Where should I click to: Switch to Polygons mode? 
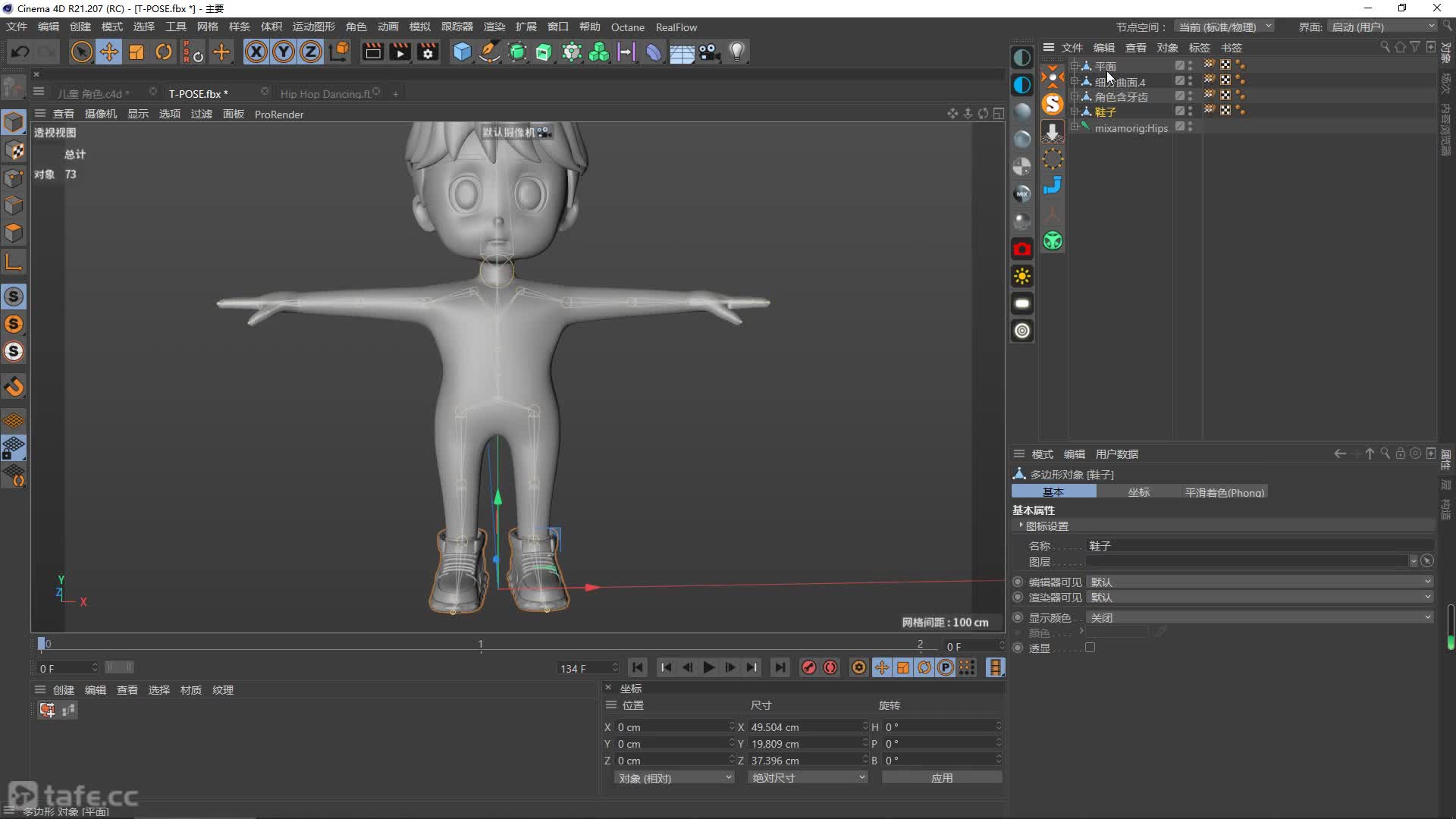(x=14, y=233)
